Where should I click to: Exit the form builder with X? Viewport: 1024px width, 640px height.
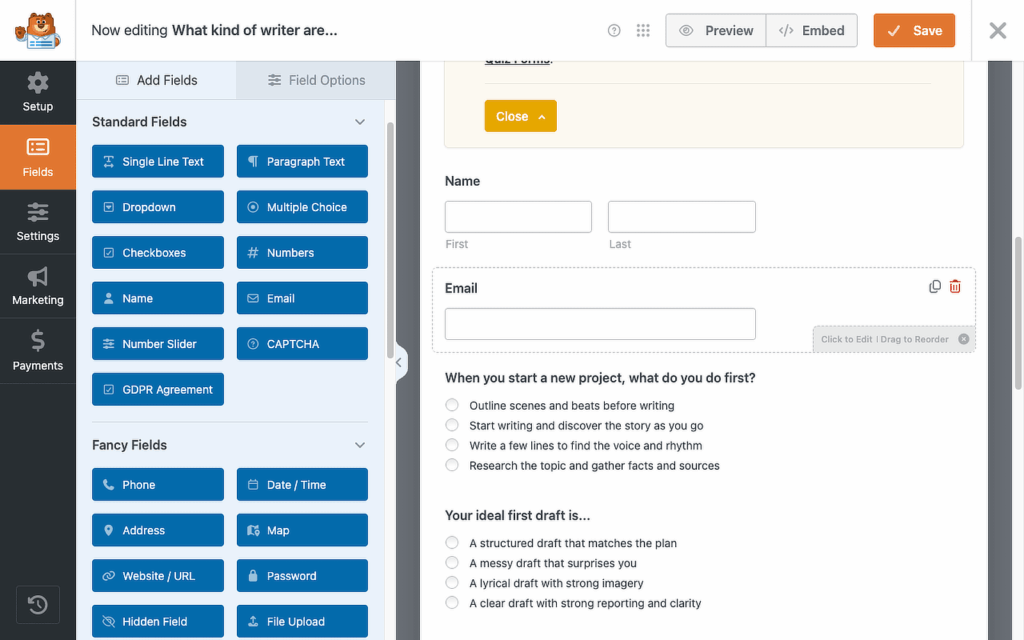[x=997, y=30]
